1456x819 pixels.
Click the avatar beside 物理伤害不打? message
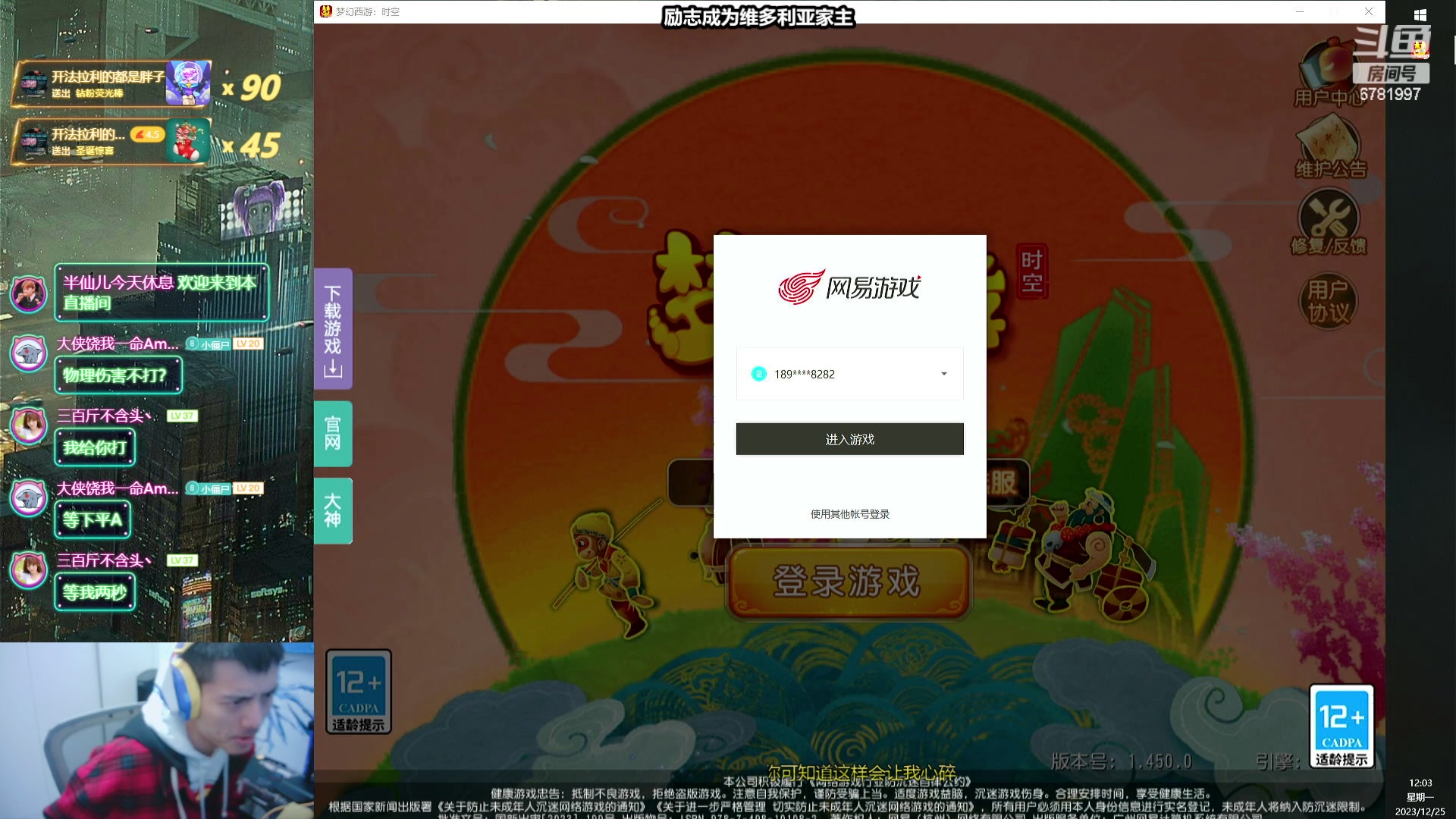[29, 354]
